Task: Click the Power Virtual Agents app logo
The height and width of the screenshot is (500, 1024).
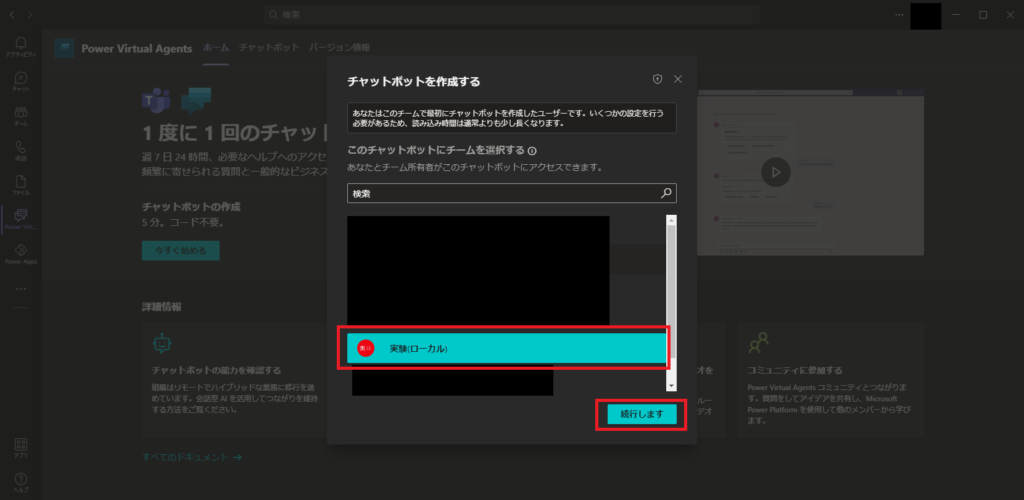Action: 64,48
